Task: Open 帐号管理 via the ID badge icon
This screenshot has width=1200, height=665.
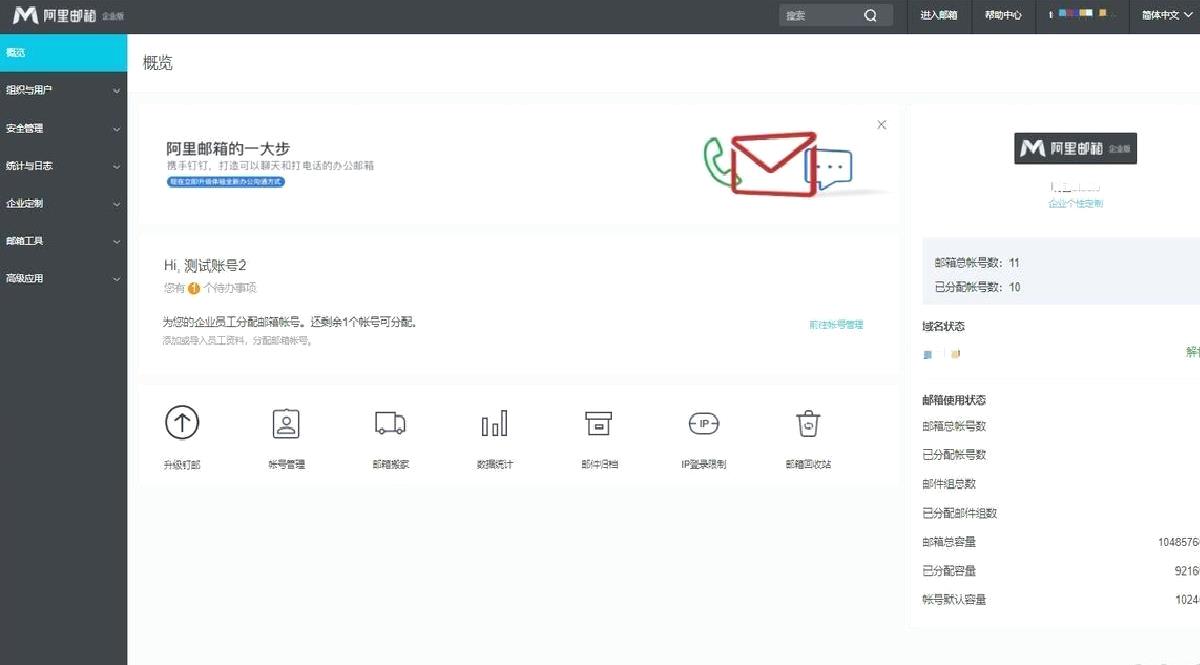Action: click(x=286, y=424)
